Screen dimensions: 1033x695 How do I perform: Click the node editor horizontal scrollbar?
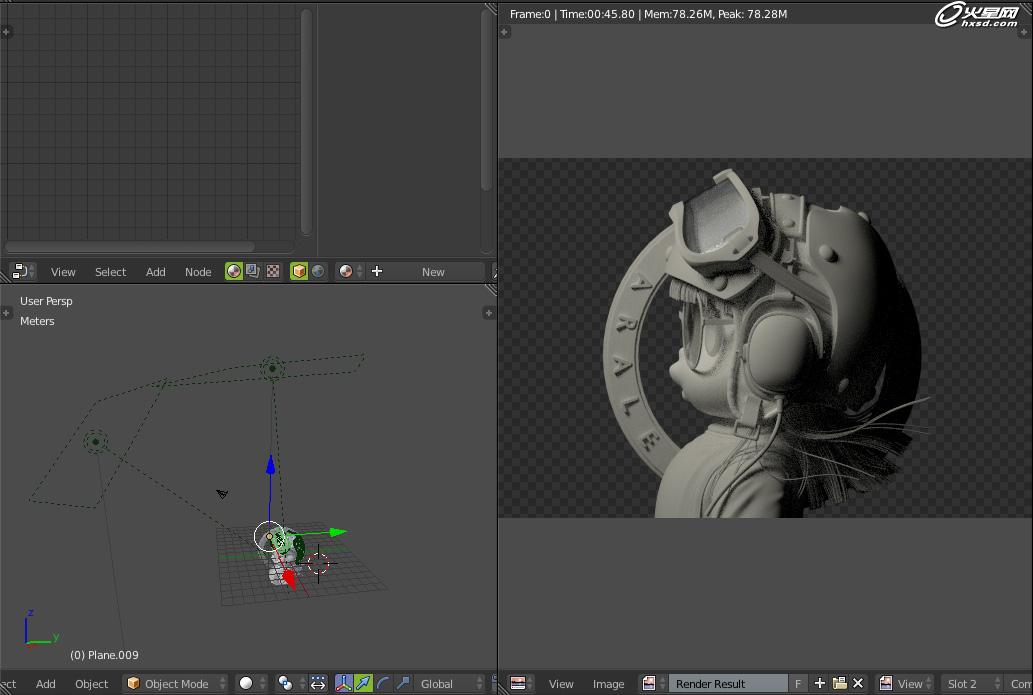tap(130, 246)
